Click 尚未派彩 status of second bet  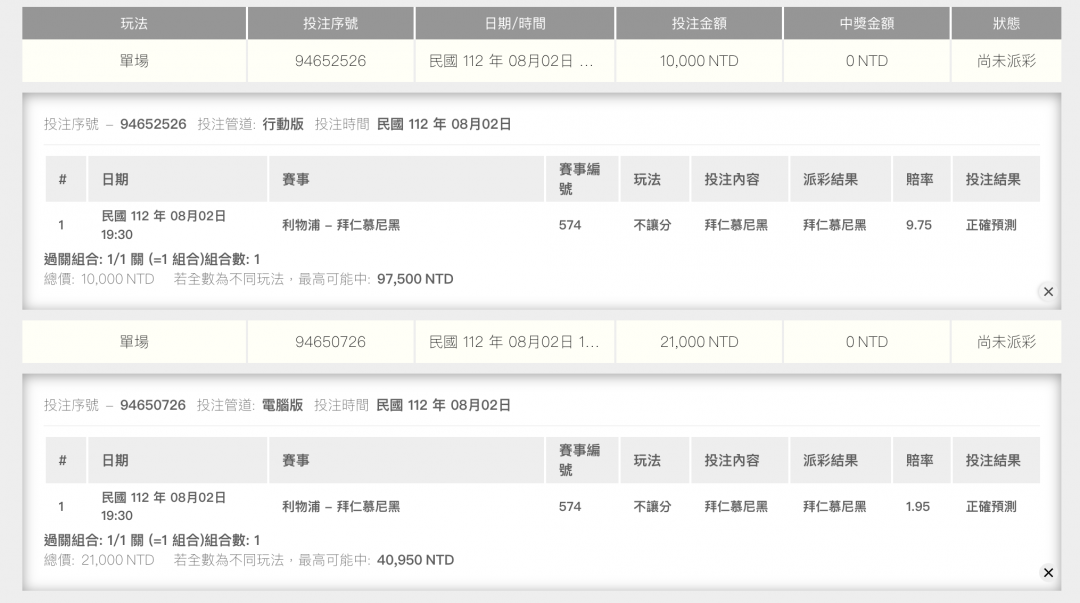(1006, 342)
